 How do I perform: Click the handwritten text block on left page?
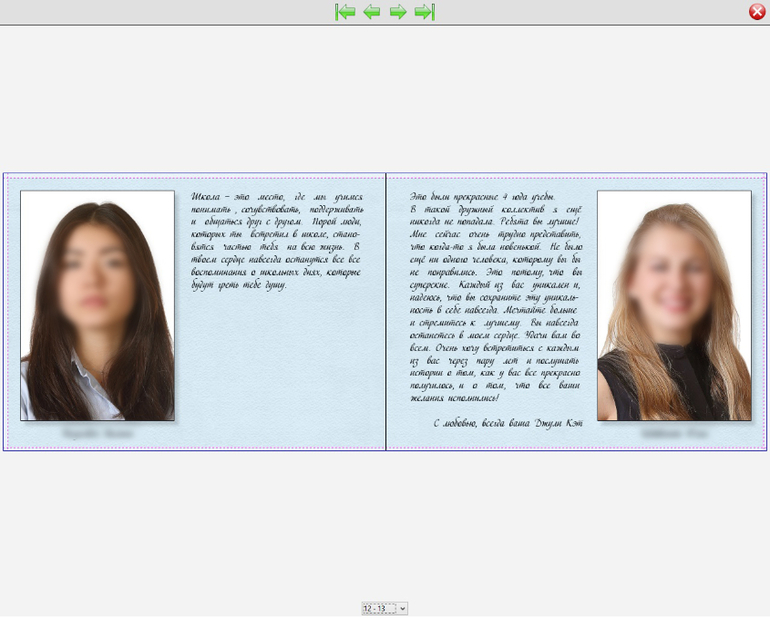click(x=276, y=241)
